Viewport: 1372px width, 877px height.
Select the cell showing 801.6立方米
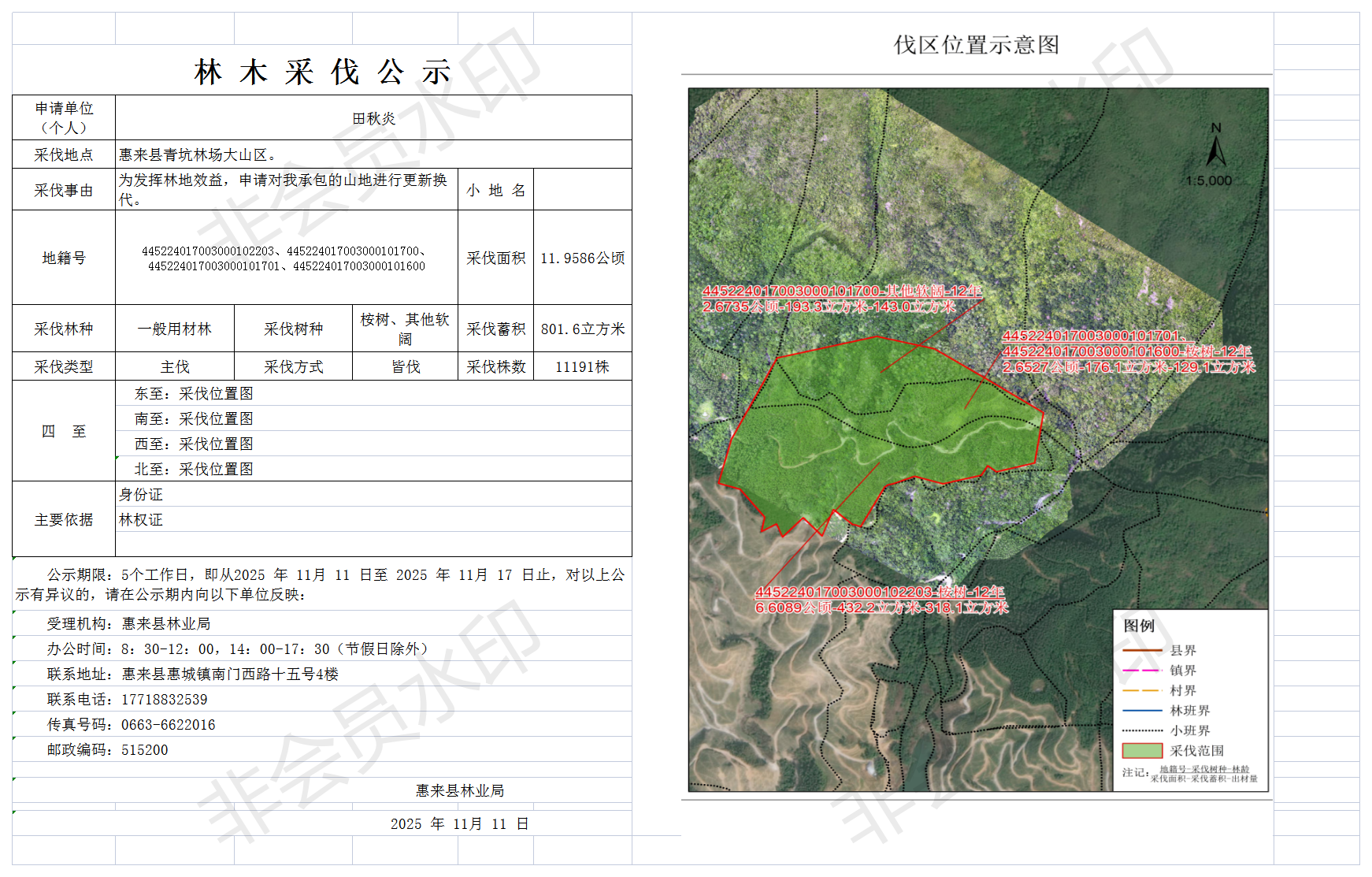tap(582, 329)
